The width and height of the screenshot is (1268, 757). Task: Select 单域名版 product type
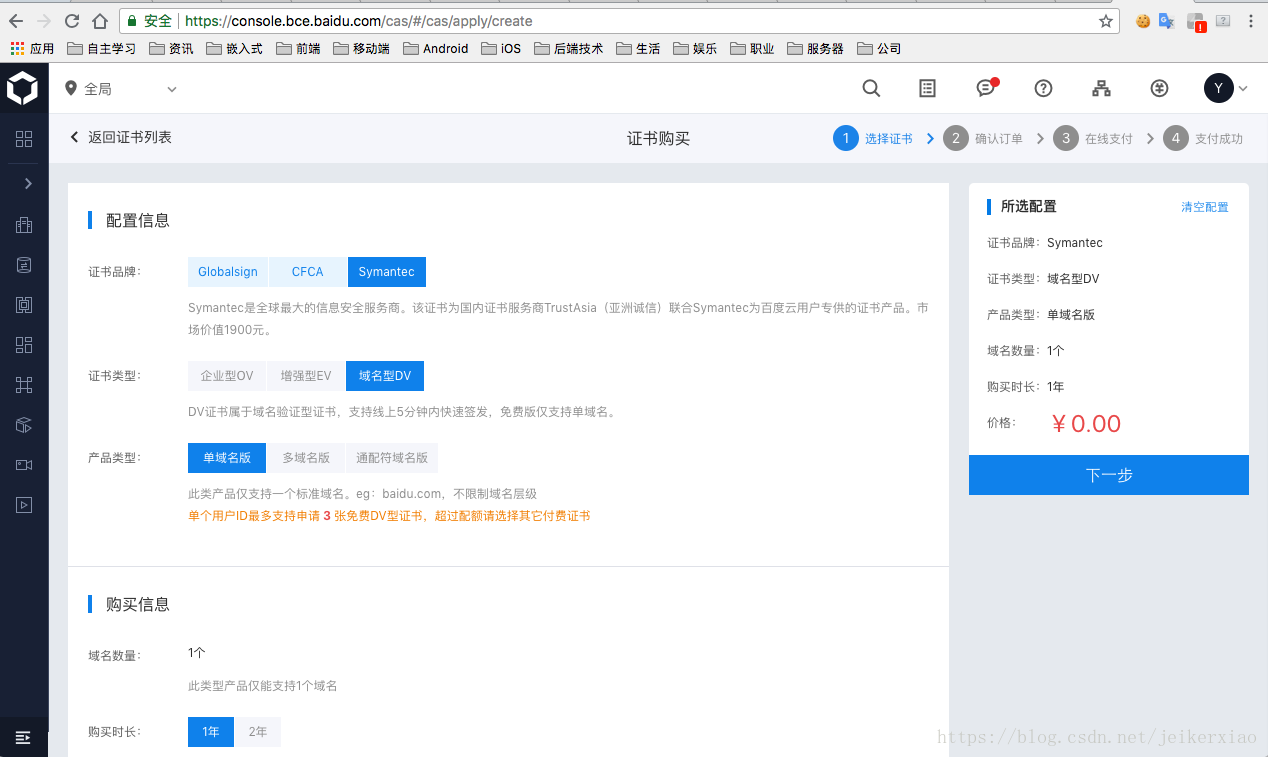pyautogui.click(x=227, y=458)
